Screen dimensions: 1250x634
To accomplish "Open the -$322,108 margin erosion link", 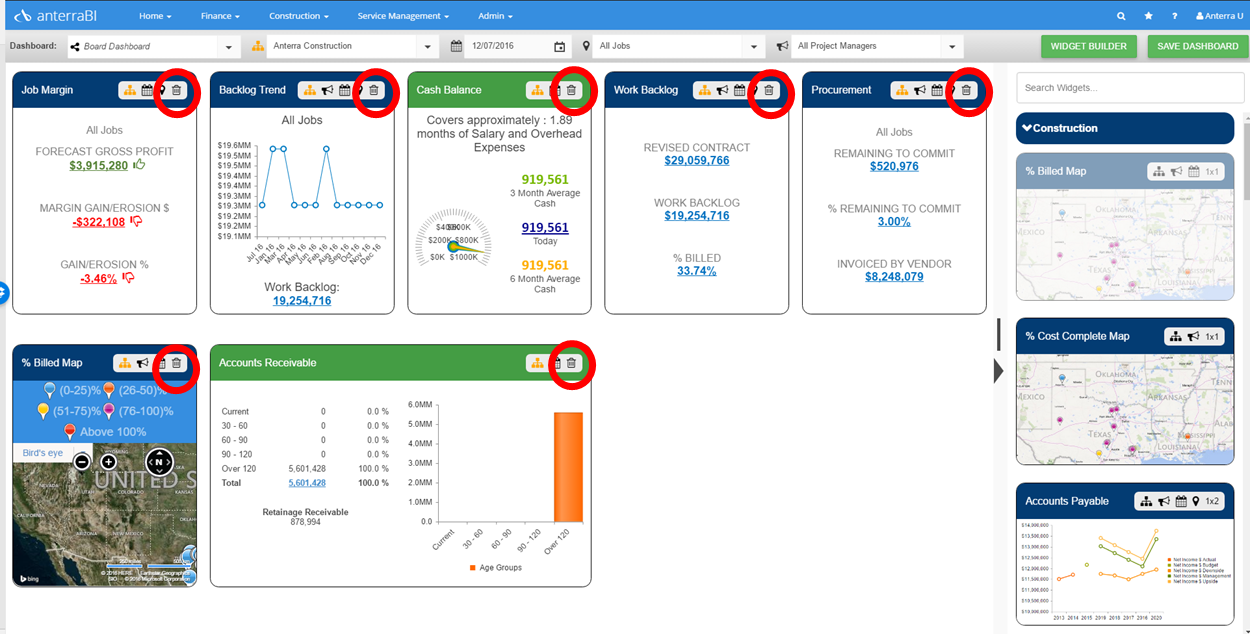I will coord(99,222).
